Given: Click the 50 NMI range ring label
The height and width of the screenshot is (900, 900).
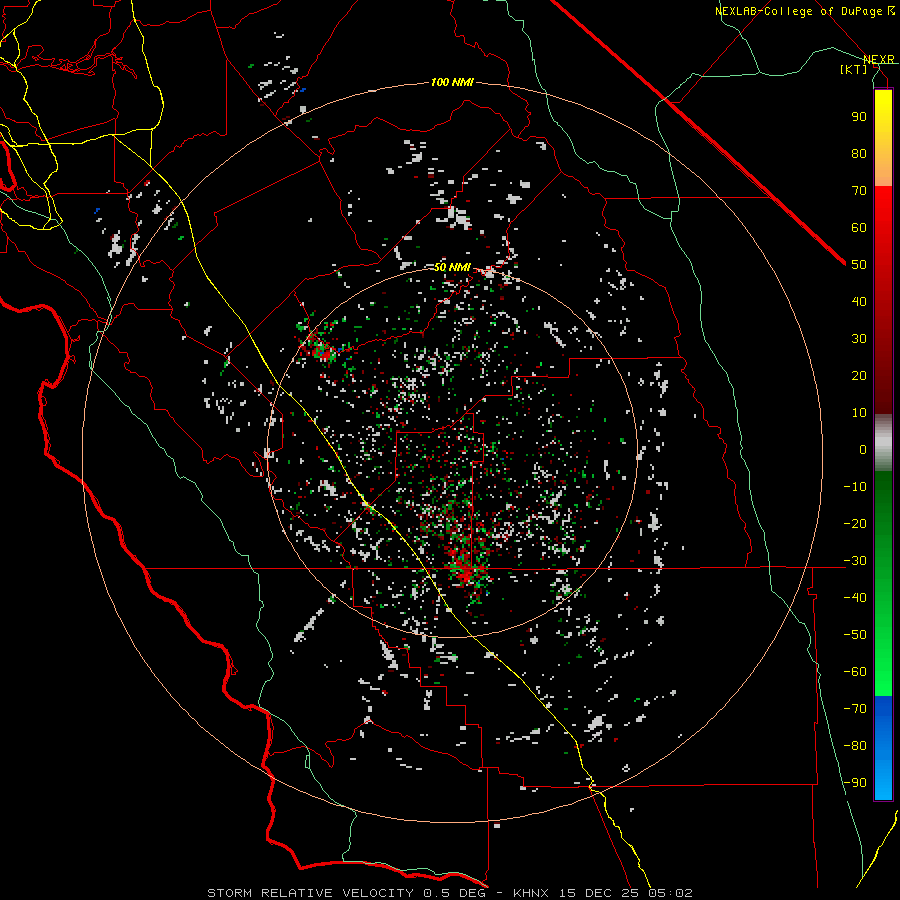Looking at the screenshot, I should coord(452,267).
